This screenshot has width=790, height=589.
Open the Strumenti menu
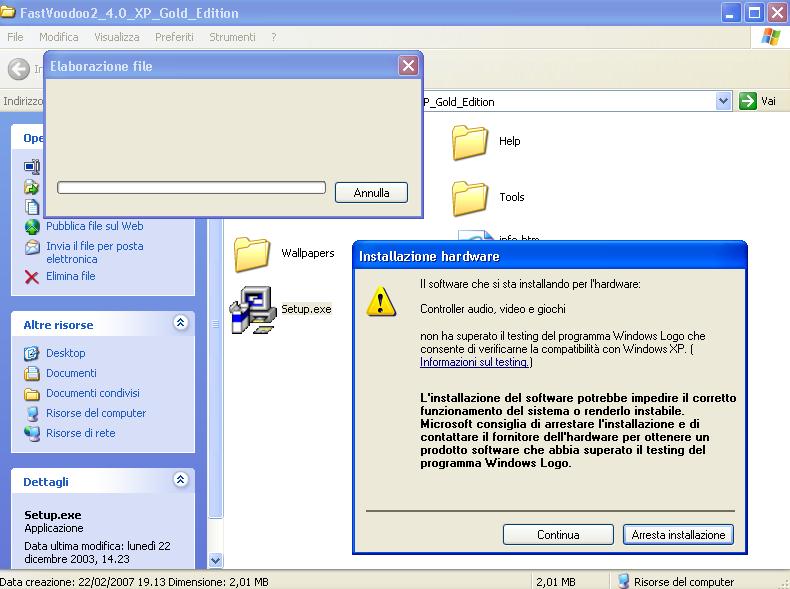232,37
